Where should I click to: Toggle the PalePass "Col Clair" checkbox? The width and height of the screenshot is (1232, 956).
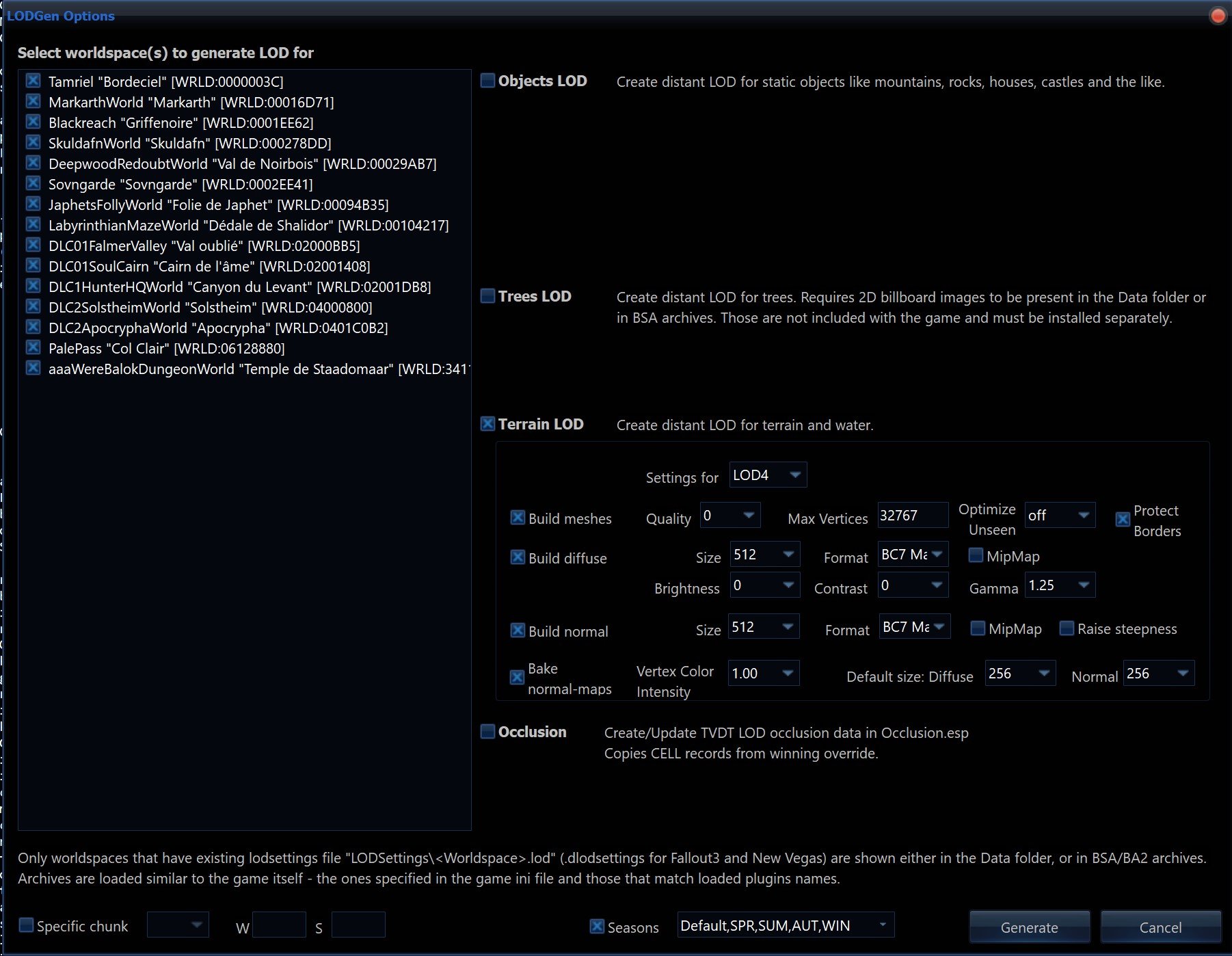coord(33,347)
